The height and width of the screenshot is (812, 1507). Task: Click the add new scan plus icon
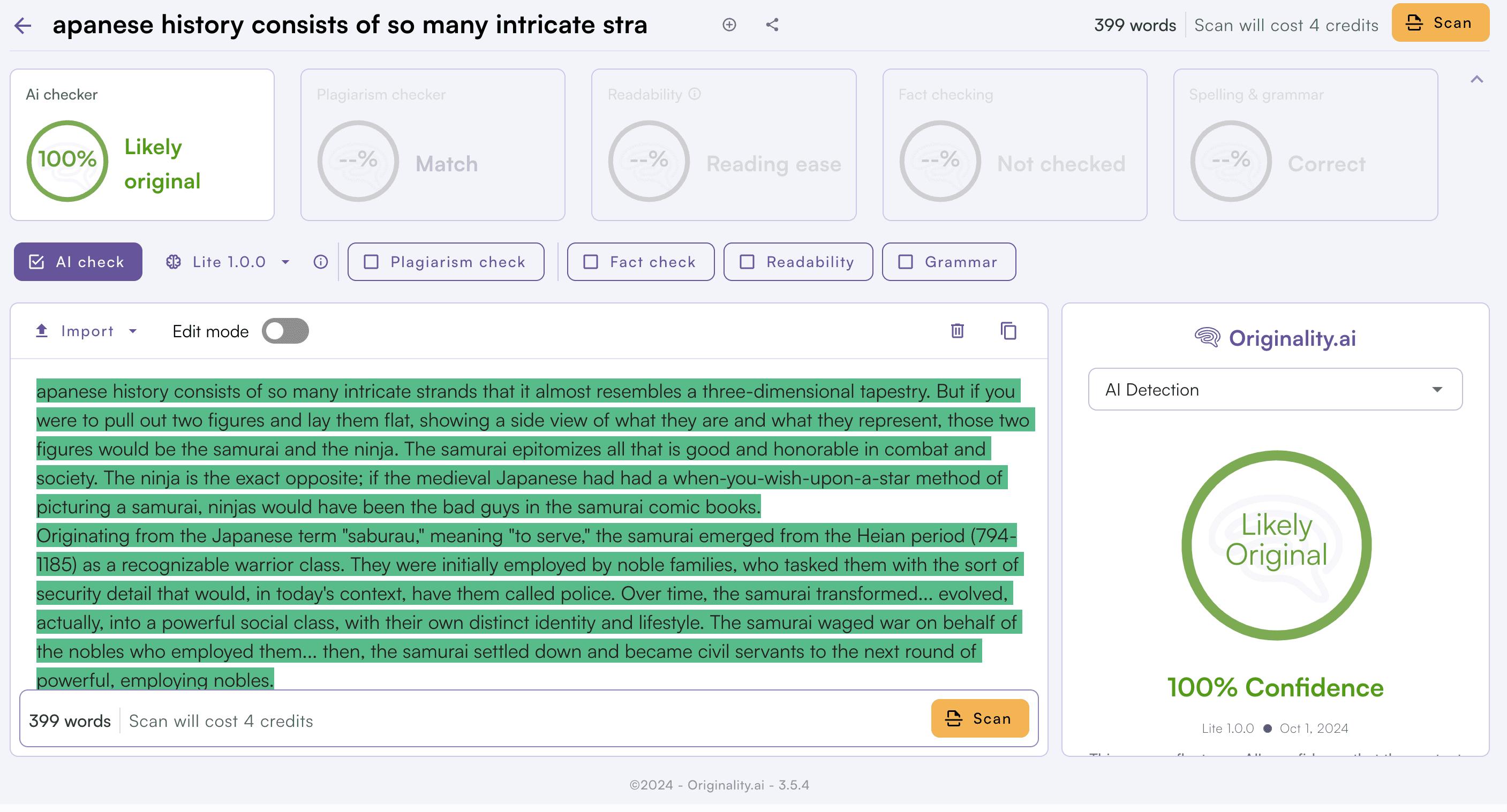[729, 25]
